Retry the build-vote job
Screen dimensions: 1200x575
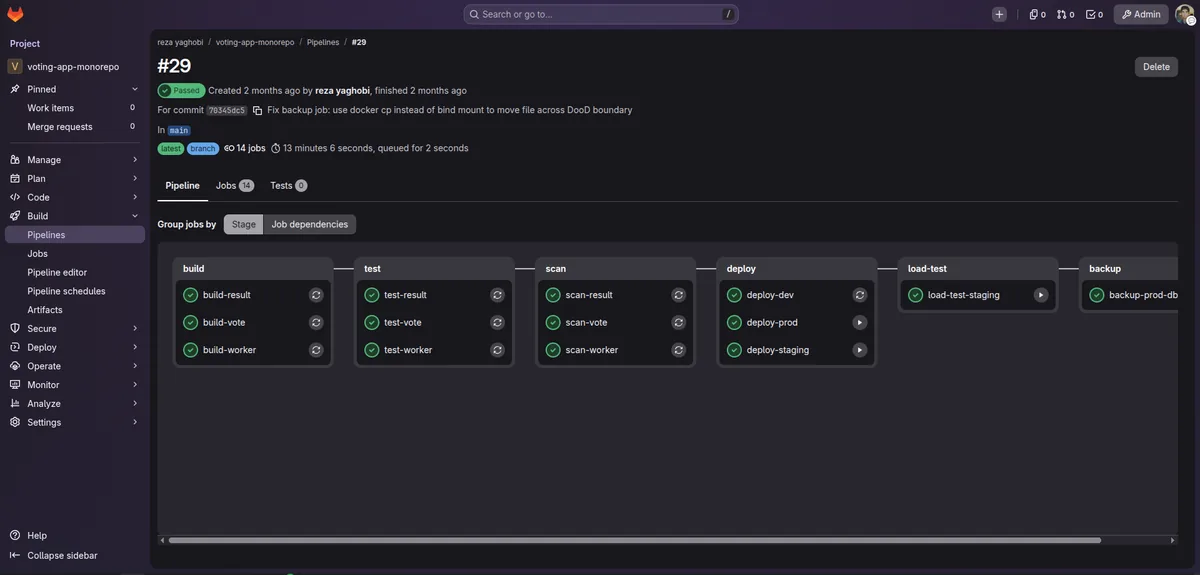point(316,322)
